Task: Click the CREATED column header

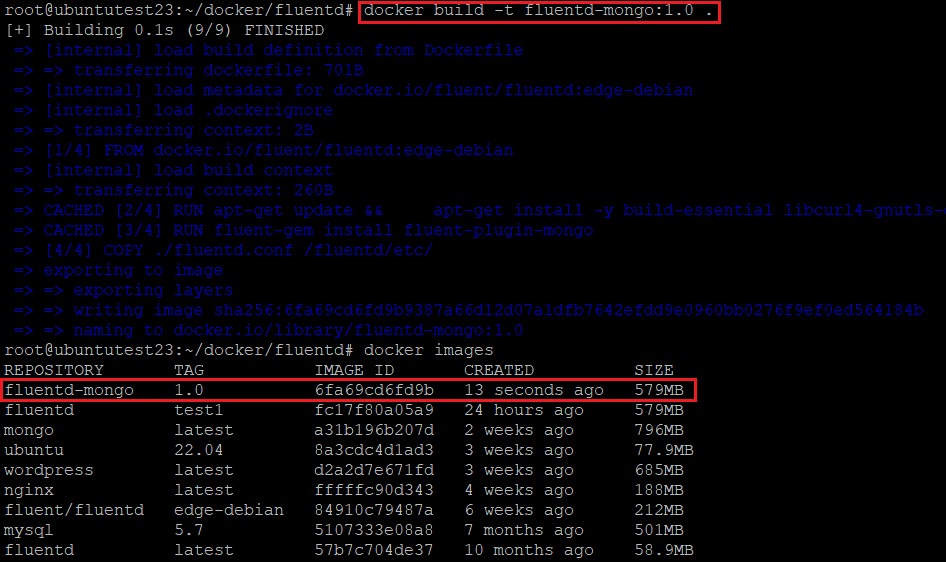Action: pos(499,370)
